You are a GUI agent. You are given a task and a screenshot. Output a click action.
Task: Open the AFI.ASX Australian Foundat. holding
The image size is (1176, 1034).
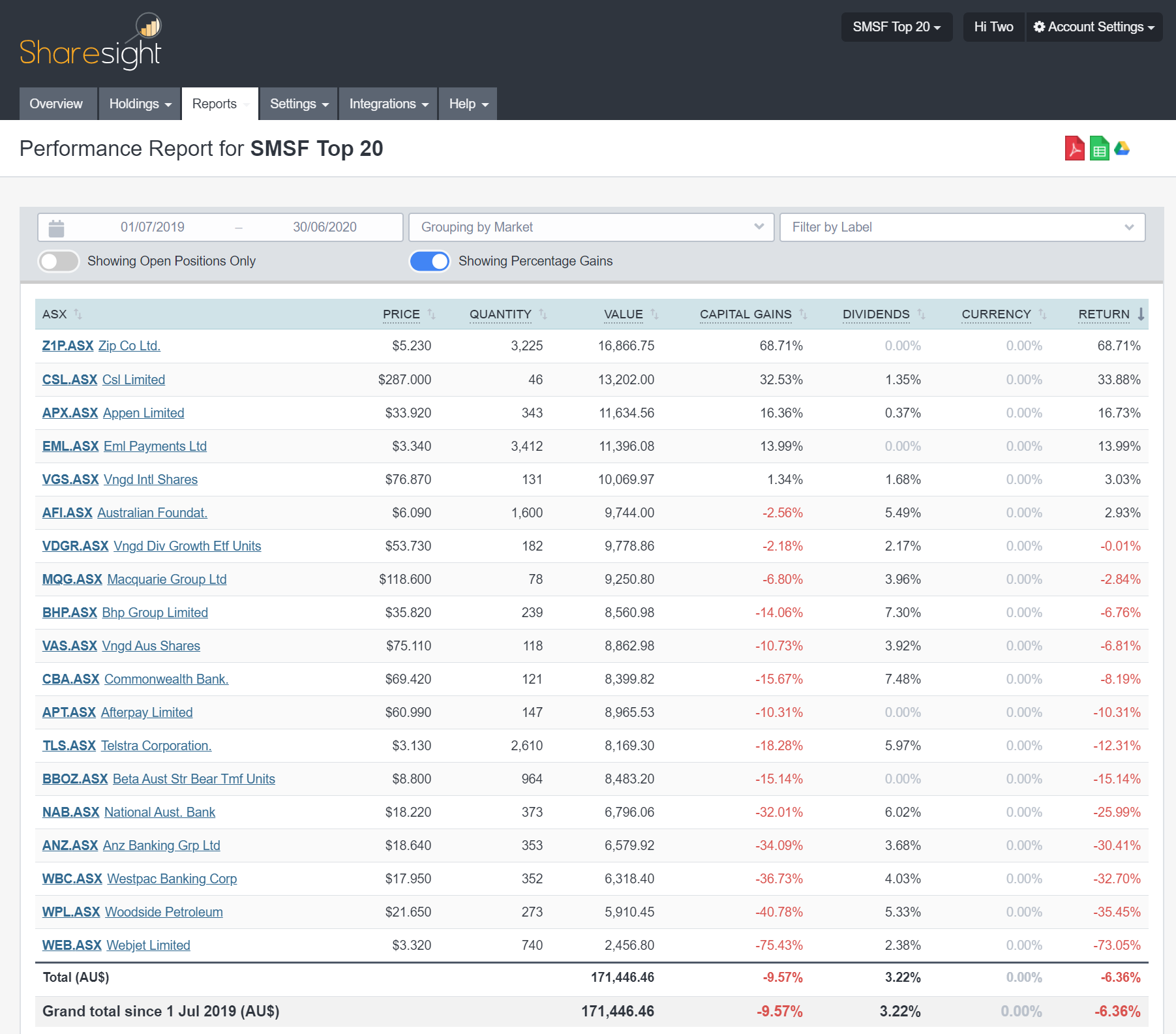(x=125, y=513)
